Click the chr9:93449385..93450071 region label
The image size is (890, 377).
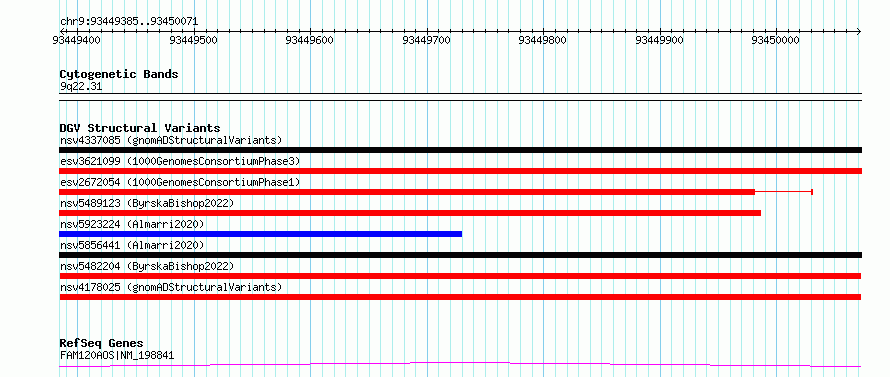click(x=129, y=22)
